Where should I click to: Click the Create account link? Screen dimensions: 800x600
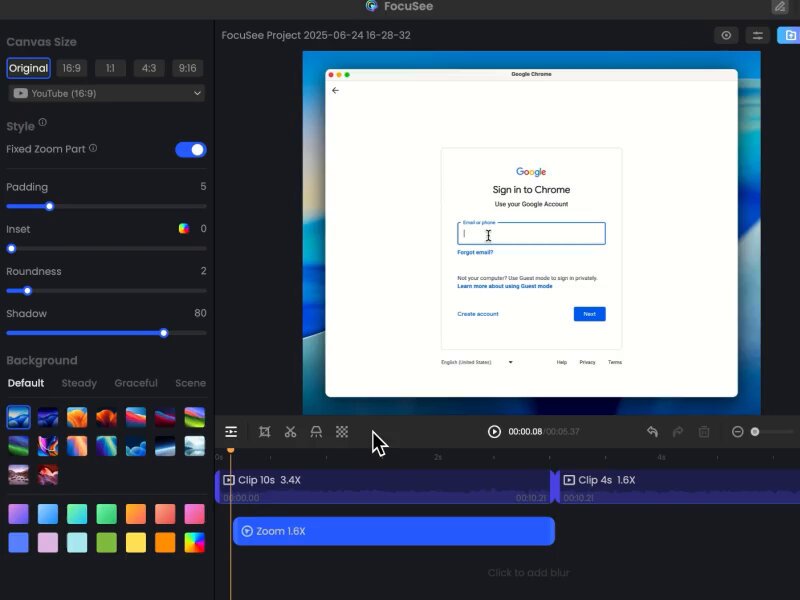click(478, 314)
